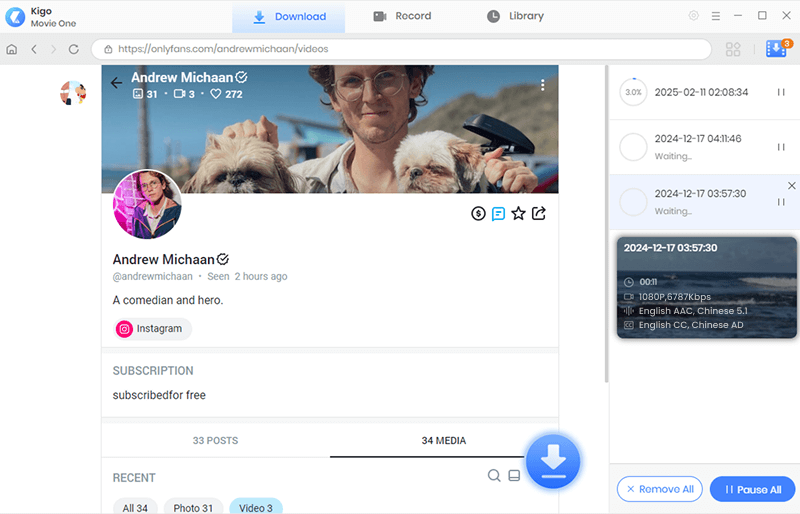The height and width of the screenshot is (514, 800).
Task: Click the 2024-12-17 04:11:46 progress circle
Action: click(633, 147)
